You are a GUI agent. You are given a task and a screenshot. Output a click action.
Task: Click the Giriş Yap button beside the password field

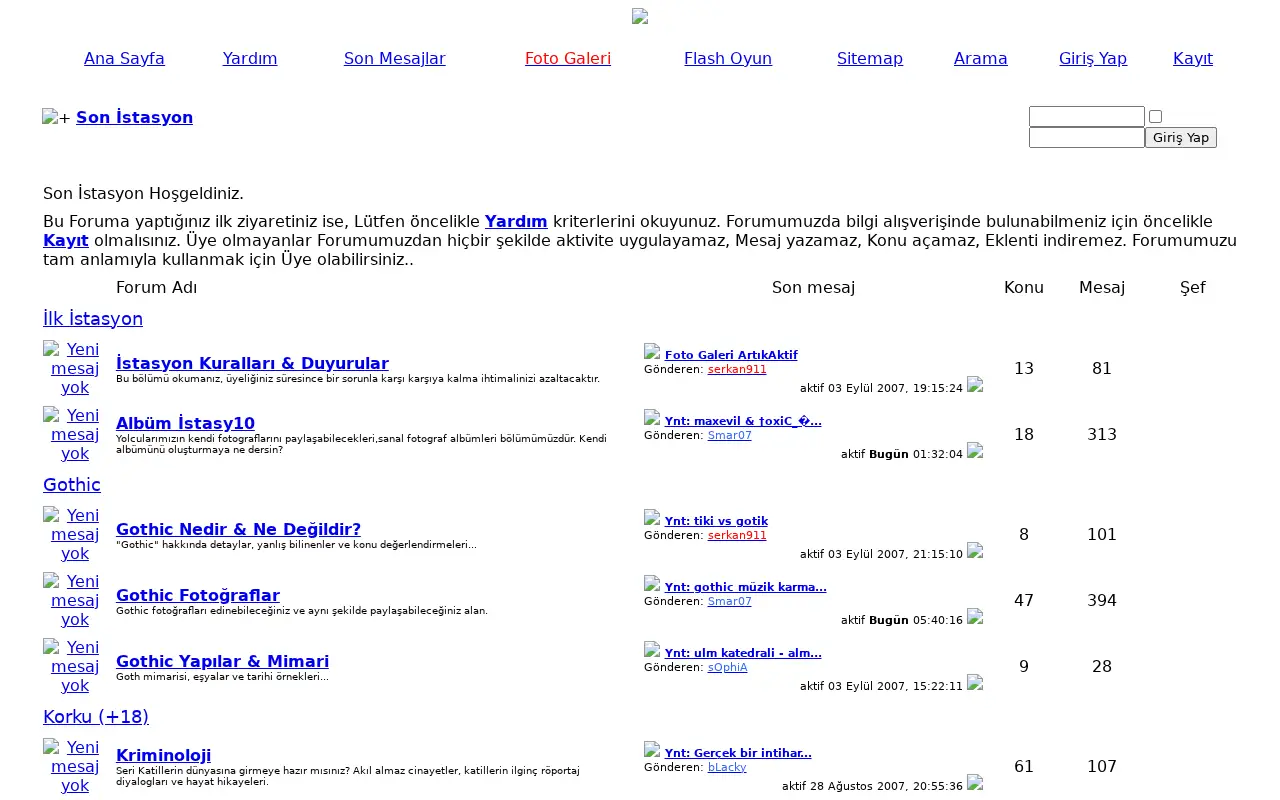pos(1181,138)
